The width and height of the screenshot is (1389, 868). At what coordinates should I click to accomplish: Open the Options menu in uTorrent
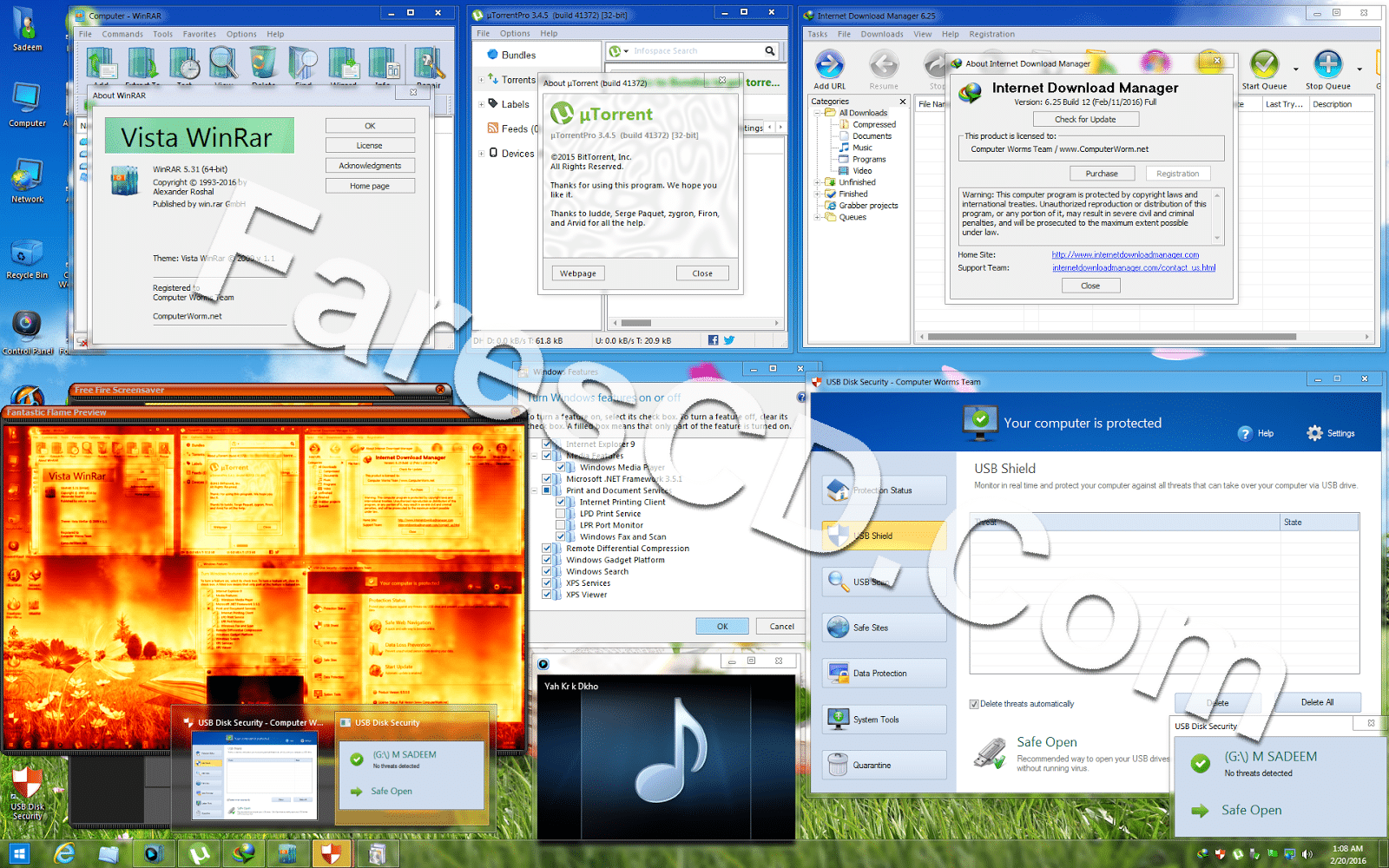[515, 34]
